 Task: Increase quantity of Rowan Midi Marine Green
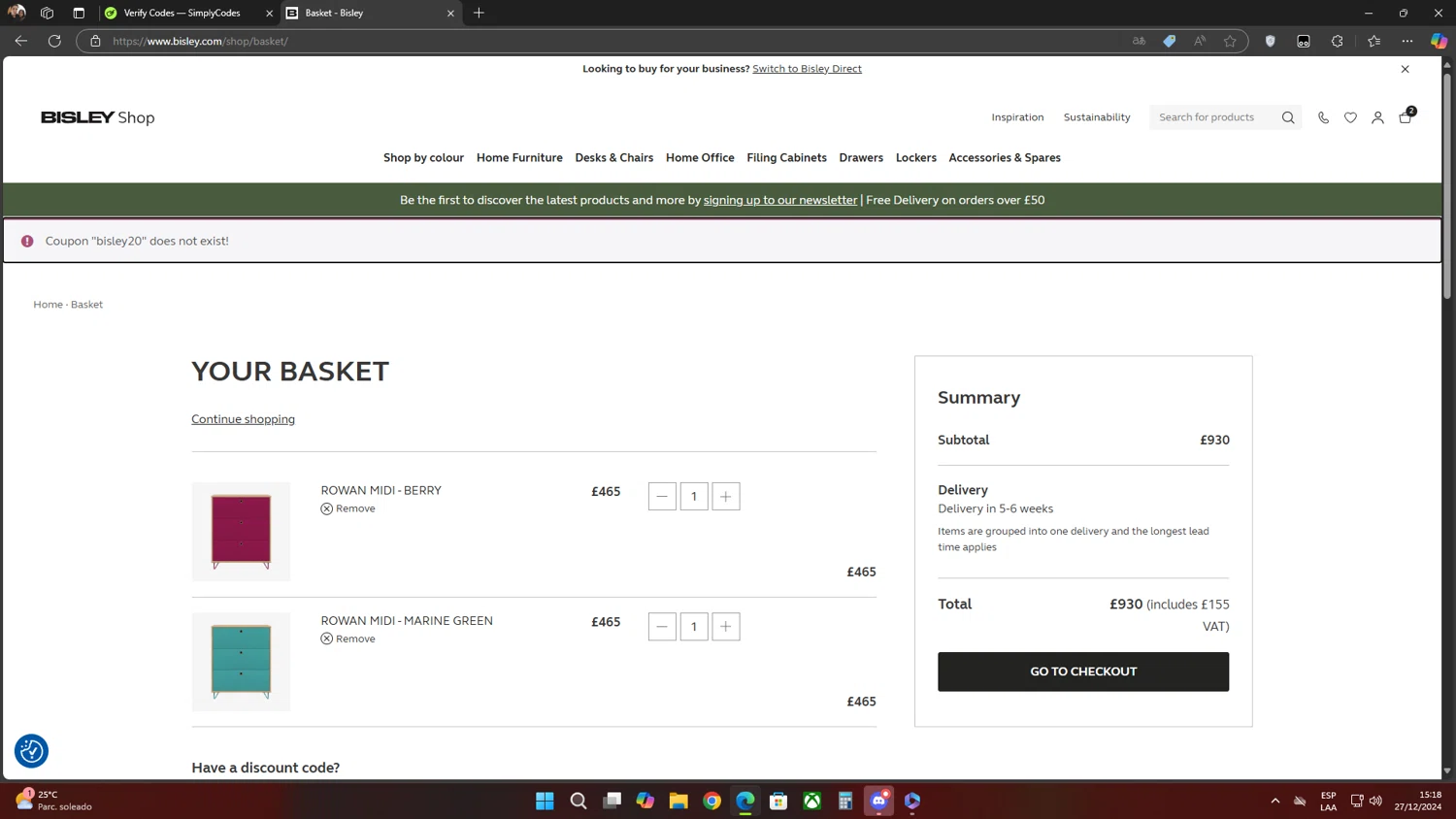[x=726, y=626]
